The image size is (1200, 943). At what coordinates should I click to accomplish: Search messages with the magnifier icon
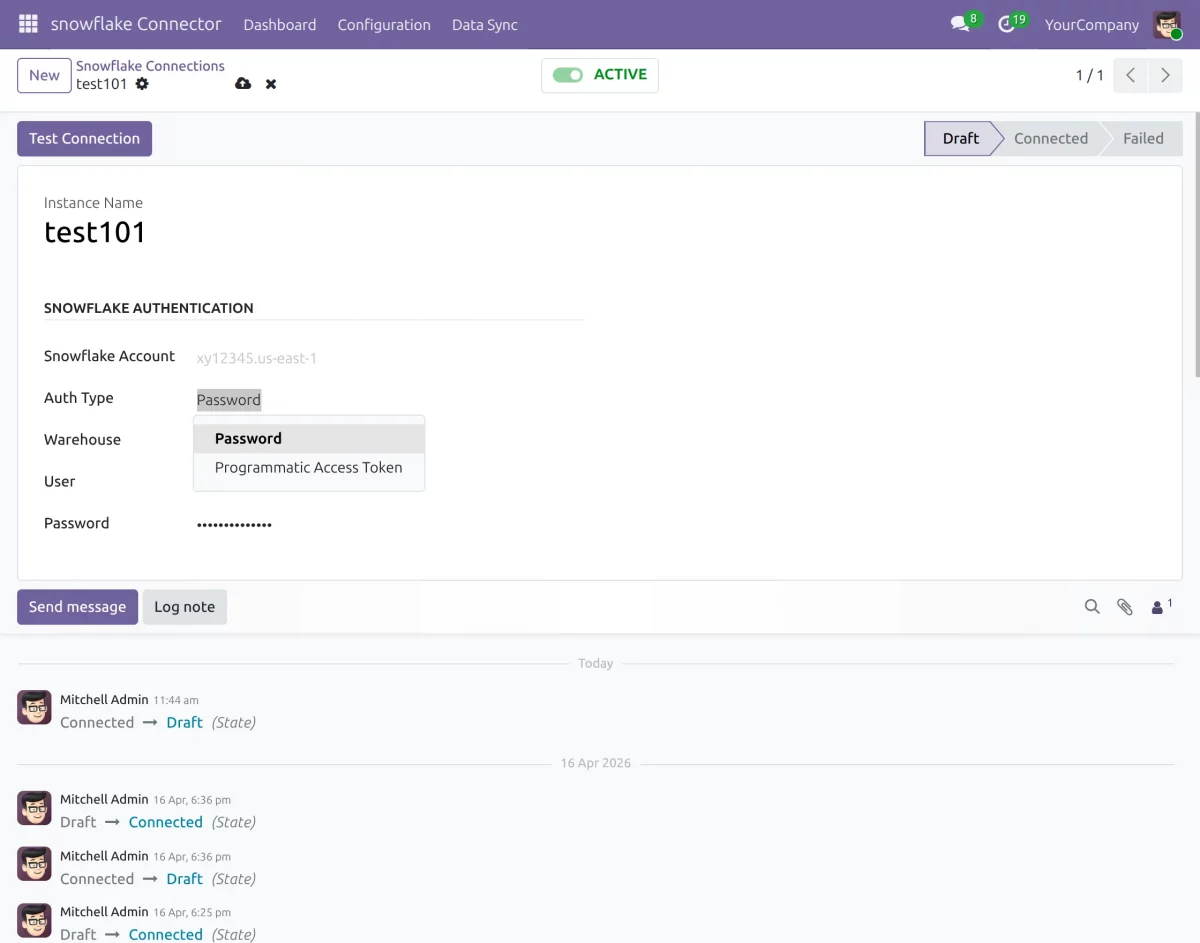pos(1092,607)
